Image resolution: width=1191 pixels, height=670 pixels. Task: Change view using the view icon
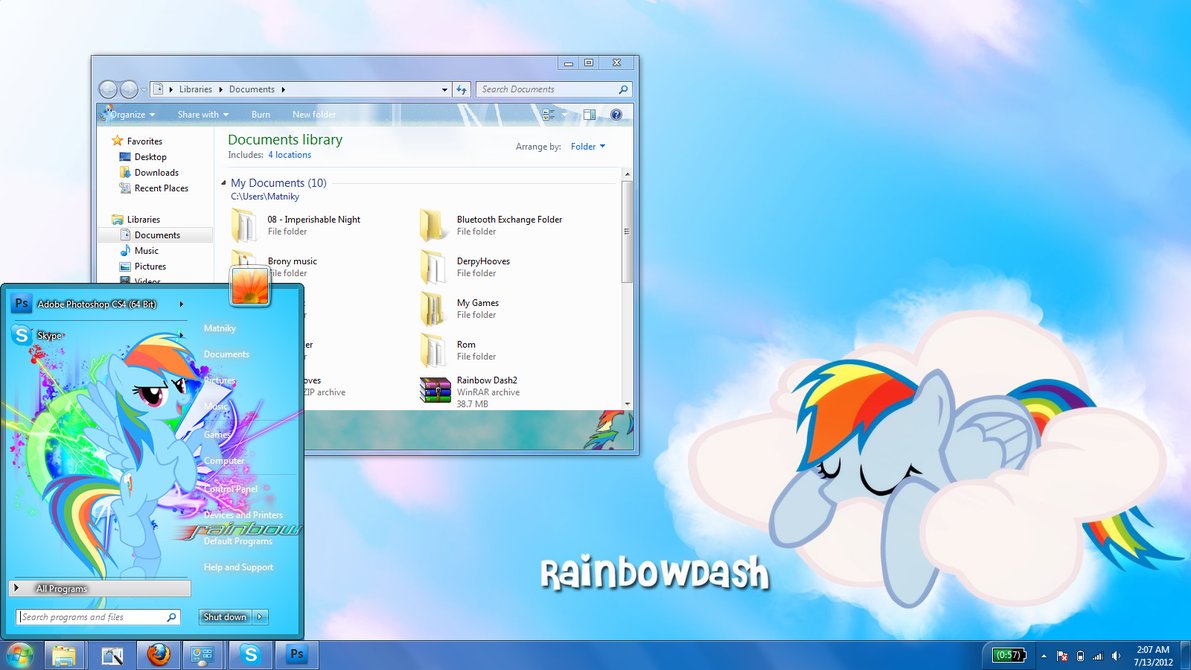click(548, 115)
